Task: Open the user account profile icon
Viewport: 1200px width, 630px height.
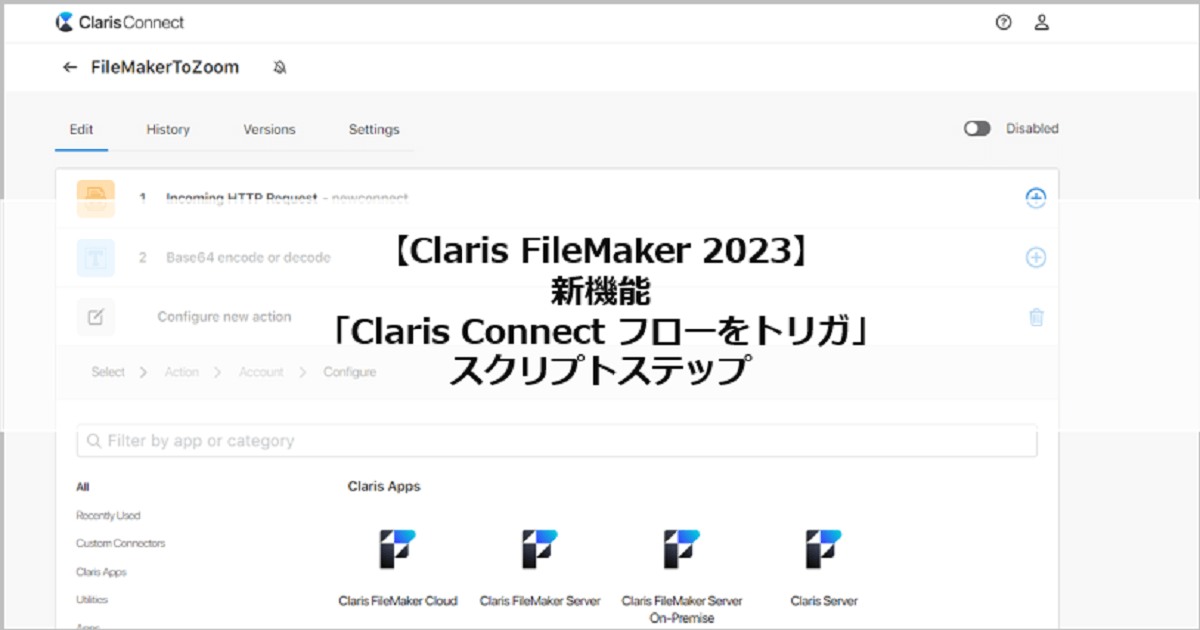Action: pyautogui.click(x=1041, y=22)
